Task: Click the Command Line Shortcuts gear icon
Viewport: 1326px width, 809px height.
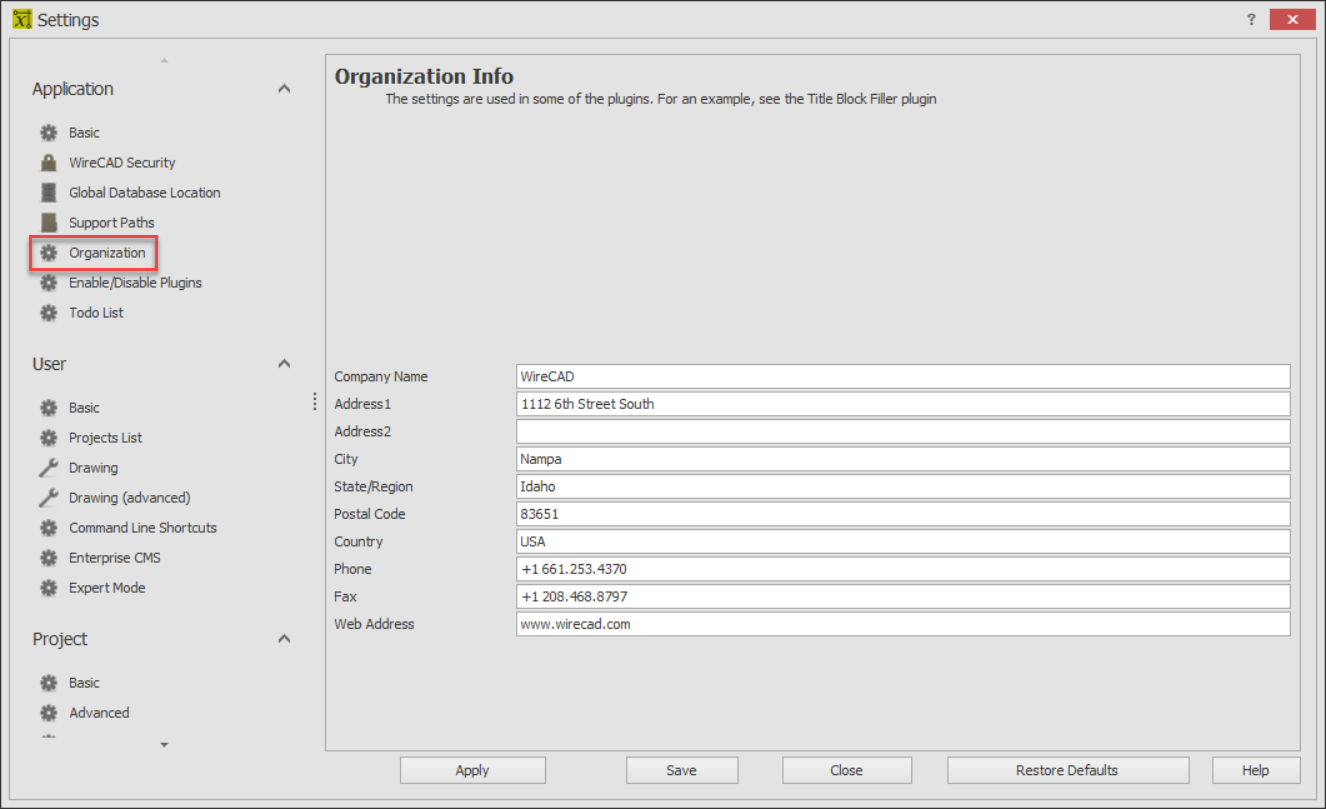Action: click(48, 528)
